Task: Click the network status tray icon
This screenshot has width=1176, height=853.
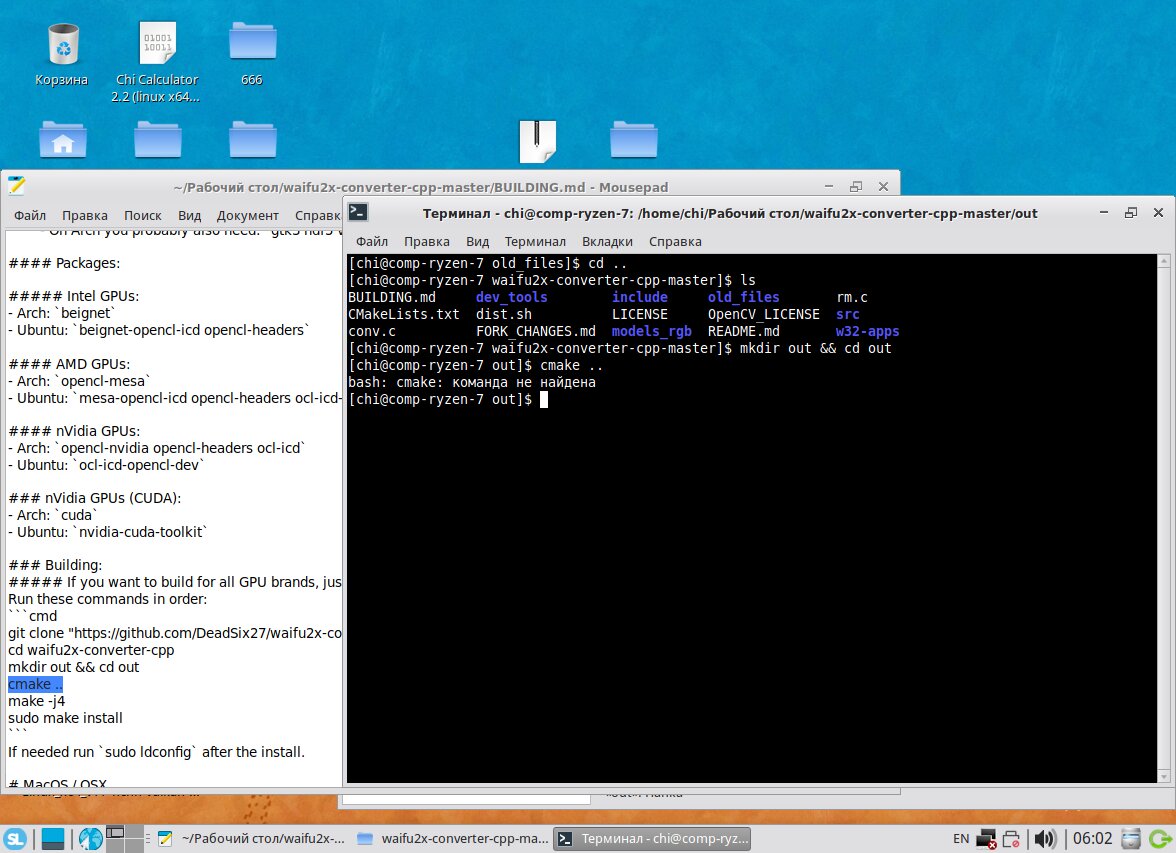Action: [987, 838]
